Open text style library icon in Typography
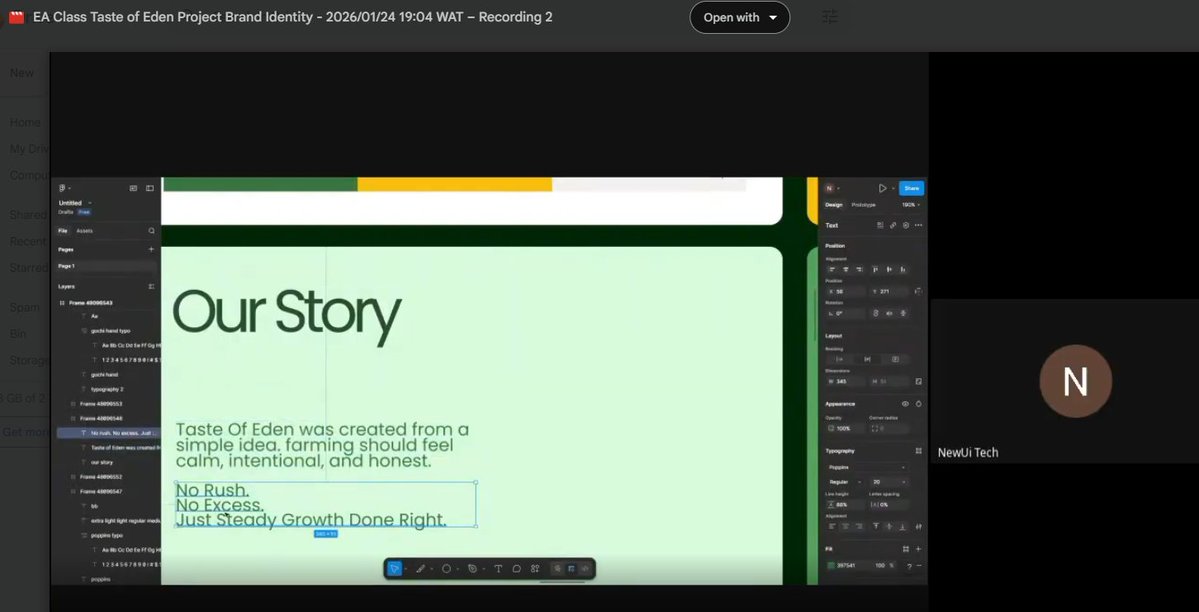The height and width of the screenshot is (612, 1199). (918, 451)
